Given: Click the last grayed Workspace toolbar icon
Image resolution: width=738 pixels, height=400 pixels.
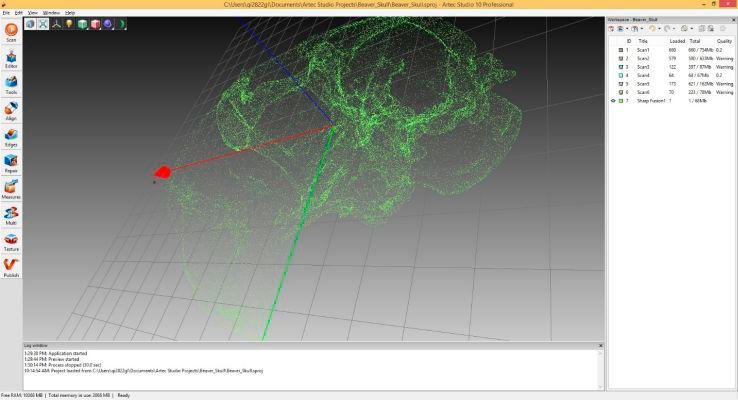Looking at the screenshot, I should (x=723, y=29).
